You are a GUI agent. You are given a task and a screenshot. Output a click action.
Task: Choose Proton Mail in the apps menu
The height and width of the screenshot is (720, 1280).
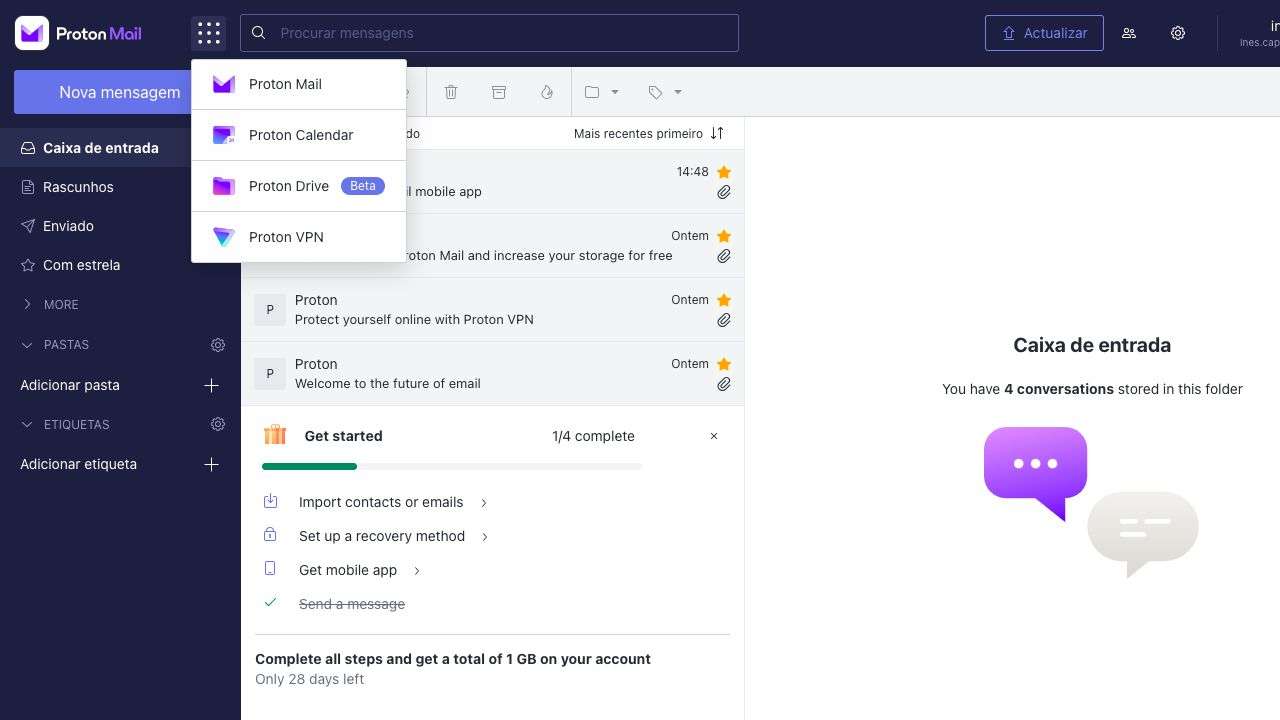click(x=299, y=84)
